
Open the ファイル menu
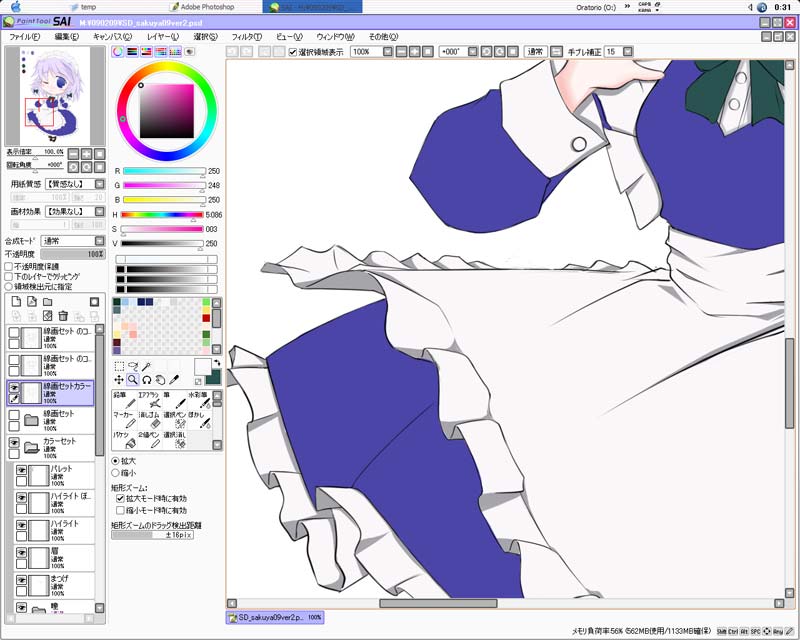24,37
